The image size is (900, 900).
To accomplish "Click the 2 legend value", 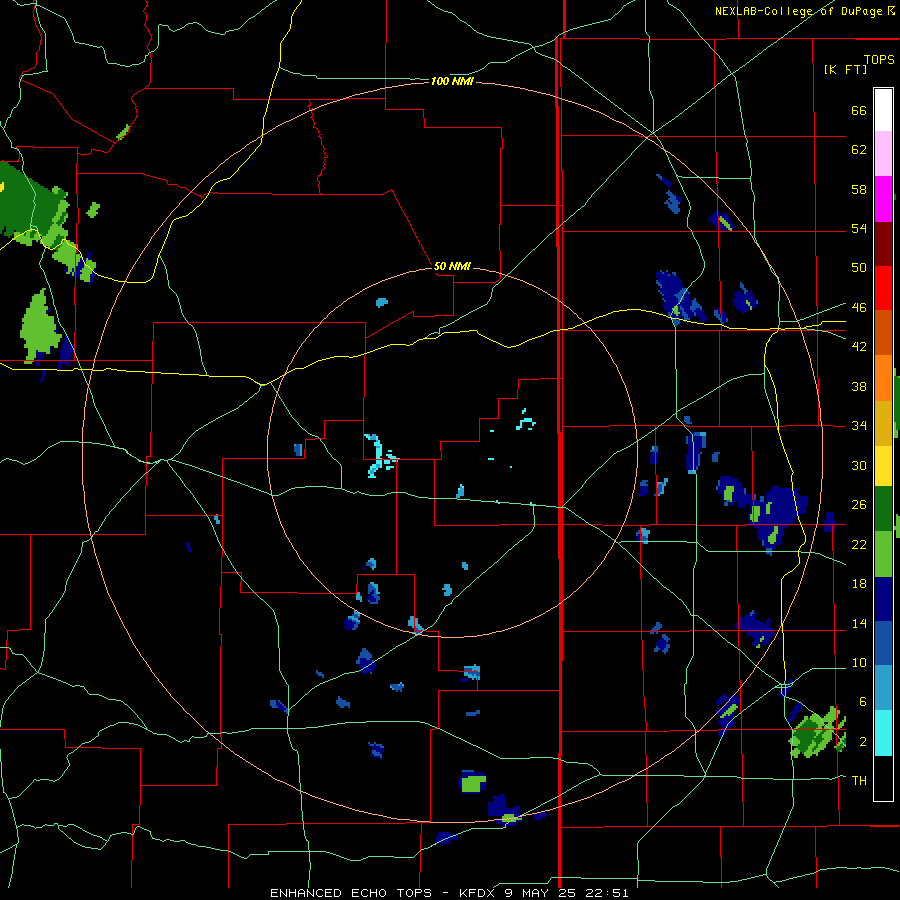I will 862,741.
